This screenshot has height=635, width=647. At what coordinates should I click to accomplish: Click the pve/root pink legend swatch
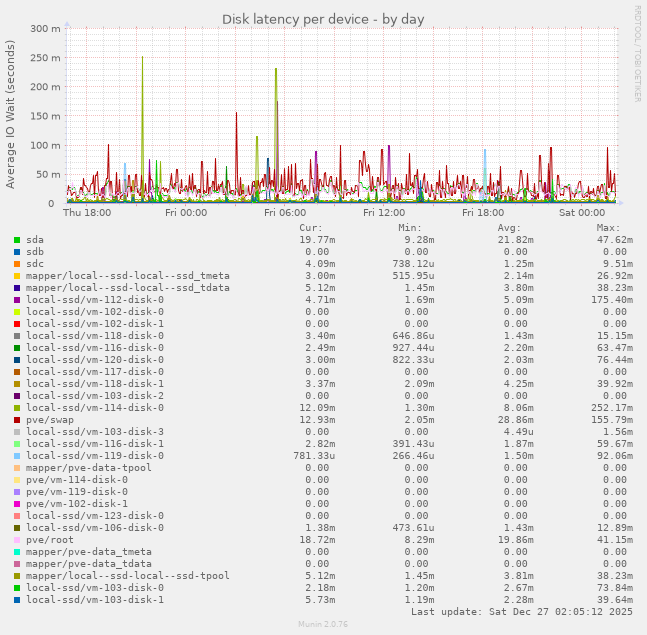(x=17, y=540)
